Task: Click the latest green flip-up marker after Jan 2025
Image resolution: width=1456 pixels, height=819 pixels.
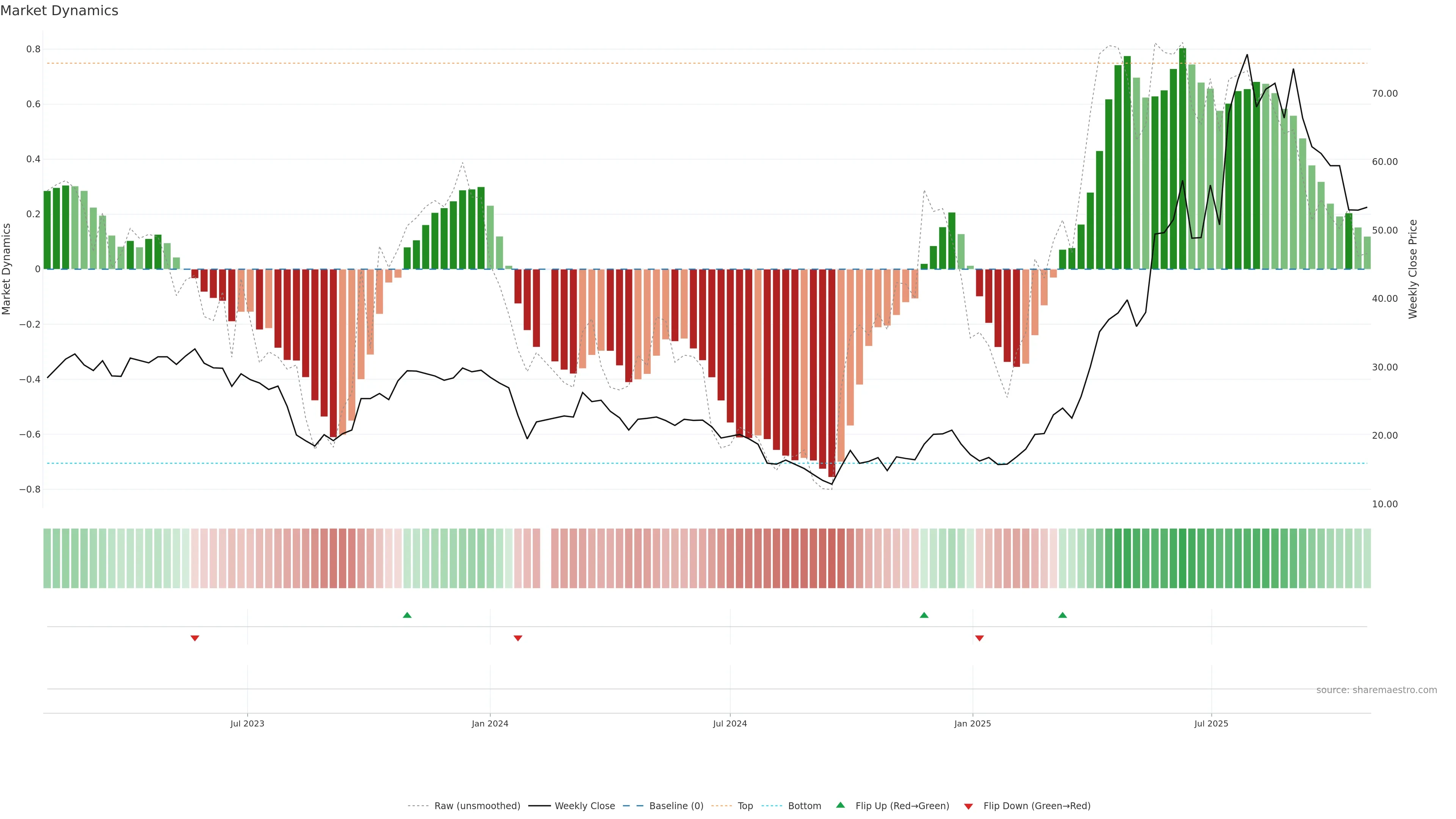Action: (x=1062, y=615)
